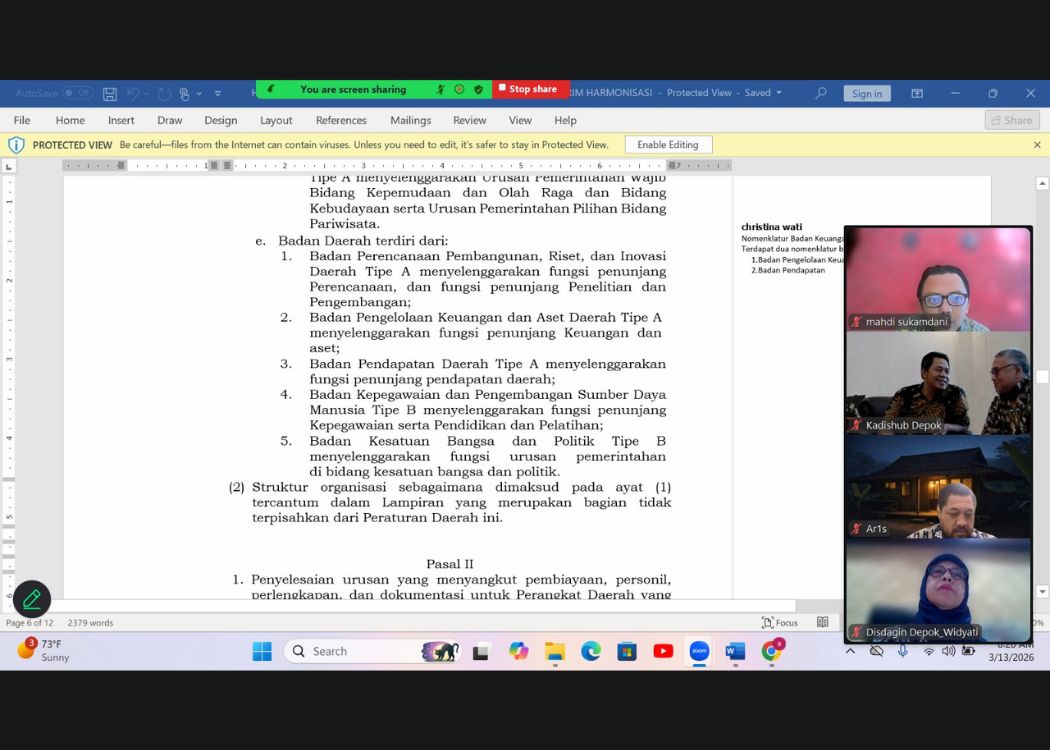This screenshot has width=1050, height=750.
Task: Click the Save icon in the title bar
Action: (110, 93)
